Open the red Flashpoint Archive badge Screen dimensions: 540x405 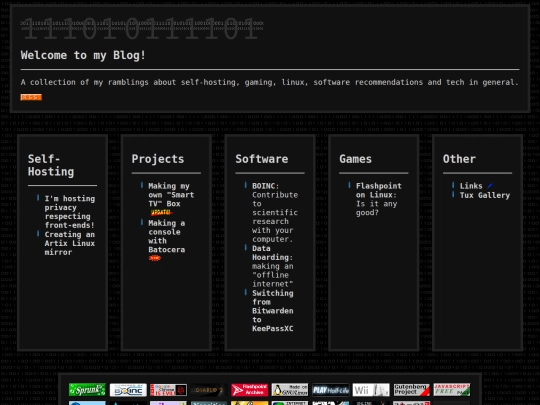point(249,390)
